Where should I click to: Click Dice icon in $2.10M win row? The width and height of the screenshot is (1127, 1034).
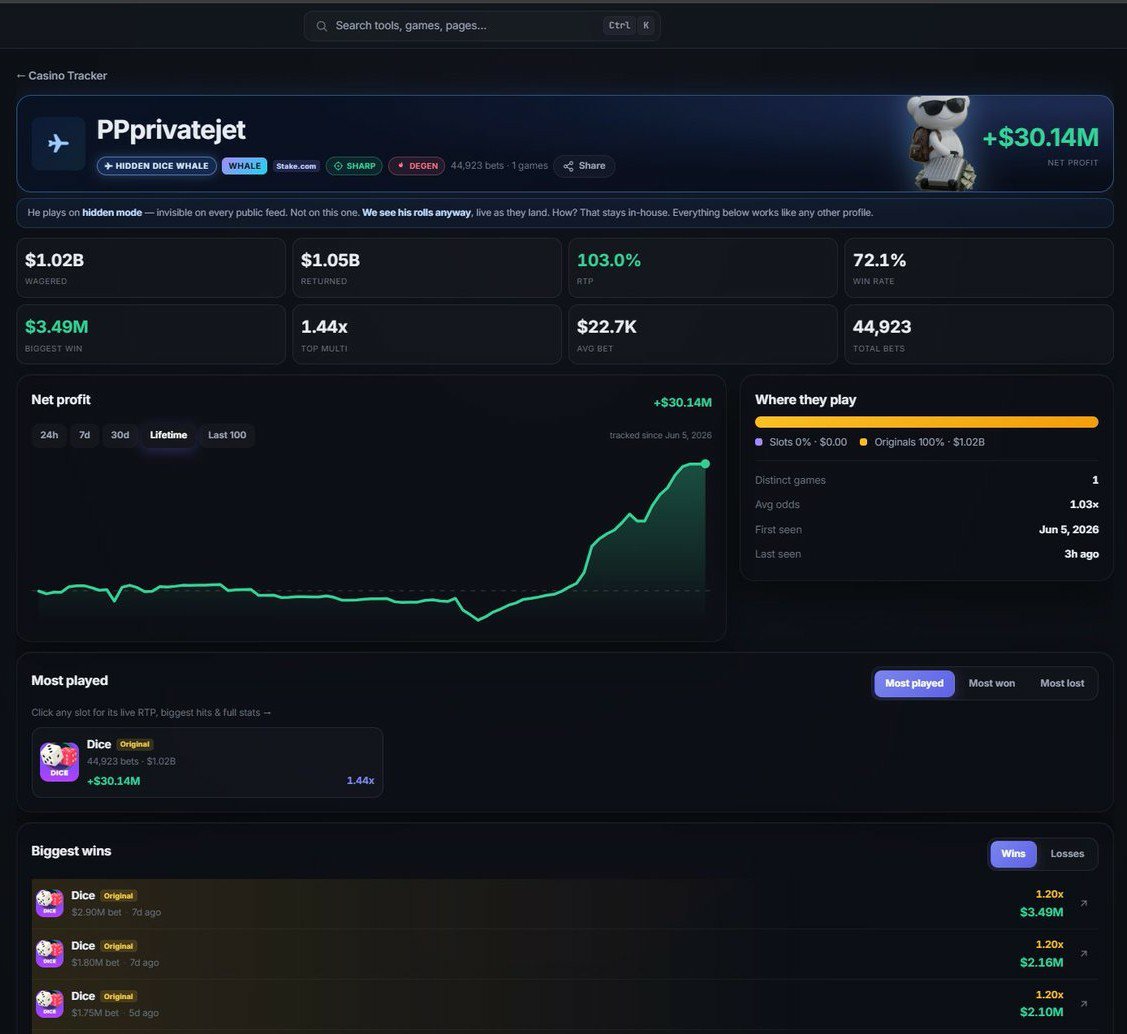[x=50, y=1004]
